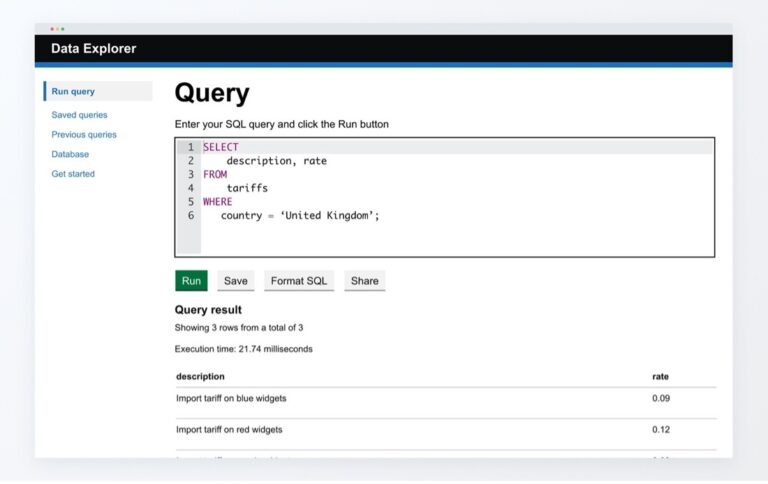Click the green Run button
Image resolution: width=768 pixels, height=484 pixels.
tap(191, 281)
